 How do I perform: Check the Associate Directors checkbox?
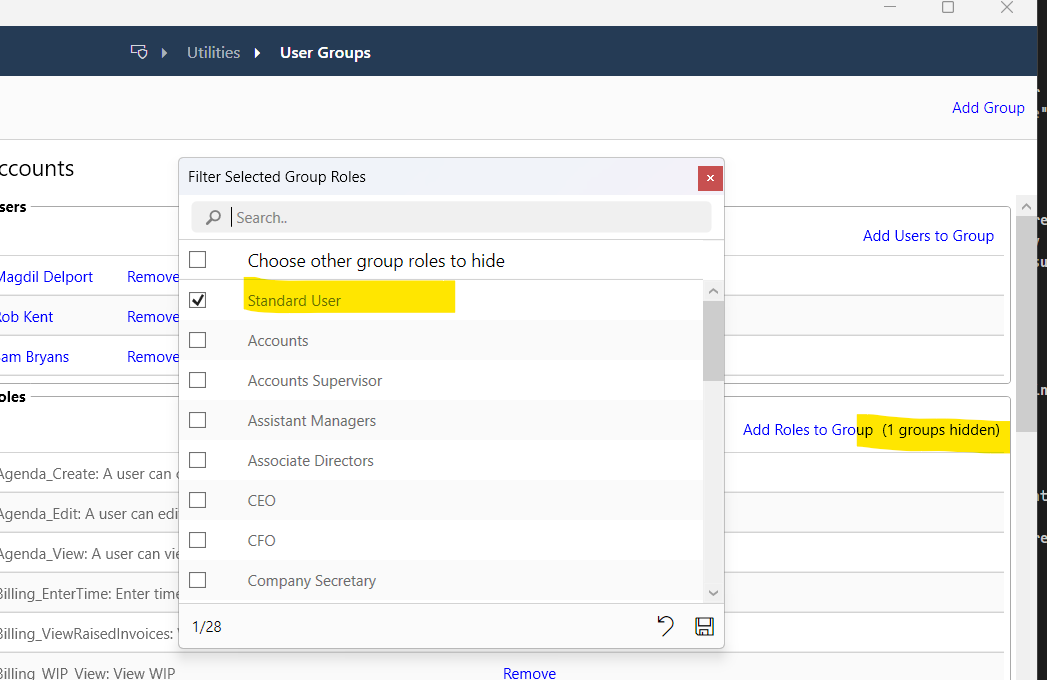pos(198,460)
